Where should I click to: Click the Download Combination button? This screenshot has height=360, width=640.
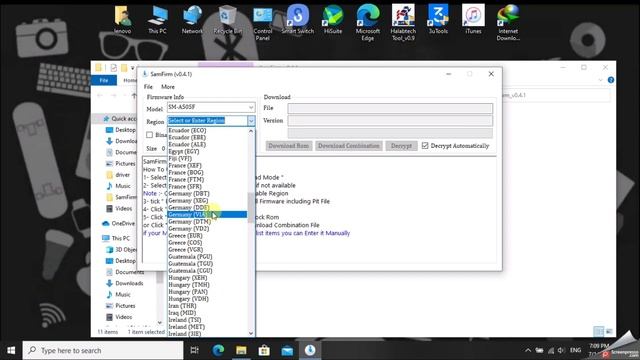[x=349, y=146]
